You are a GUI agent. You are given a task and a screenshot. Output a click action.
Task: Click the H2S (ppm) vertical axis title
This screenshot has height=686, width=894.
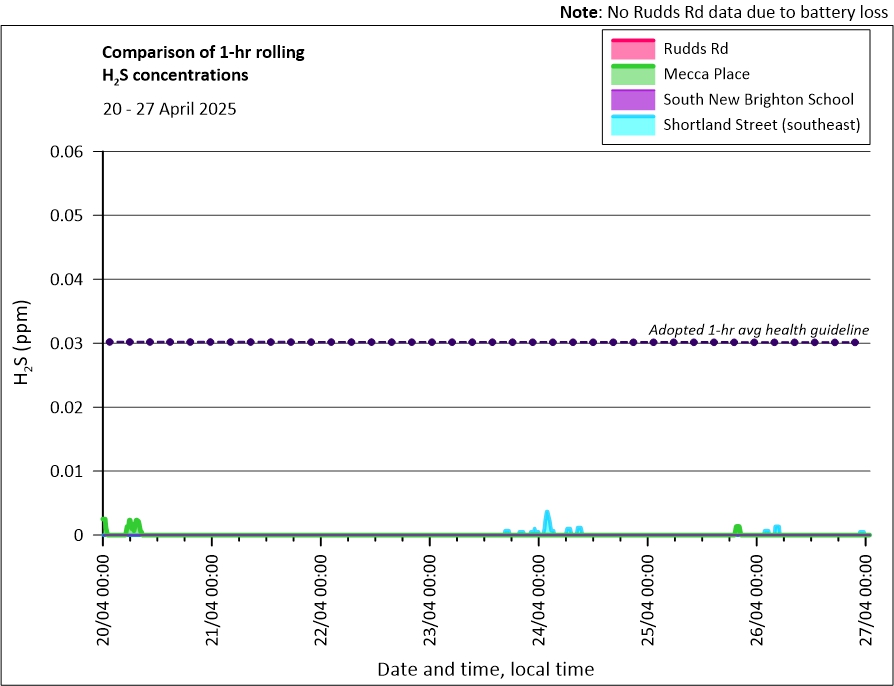click(x=22, y=343)
